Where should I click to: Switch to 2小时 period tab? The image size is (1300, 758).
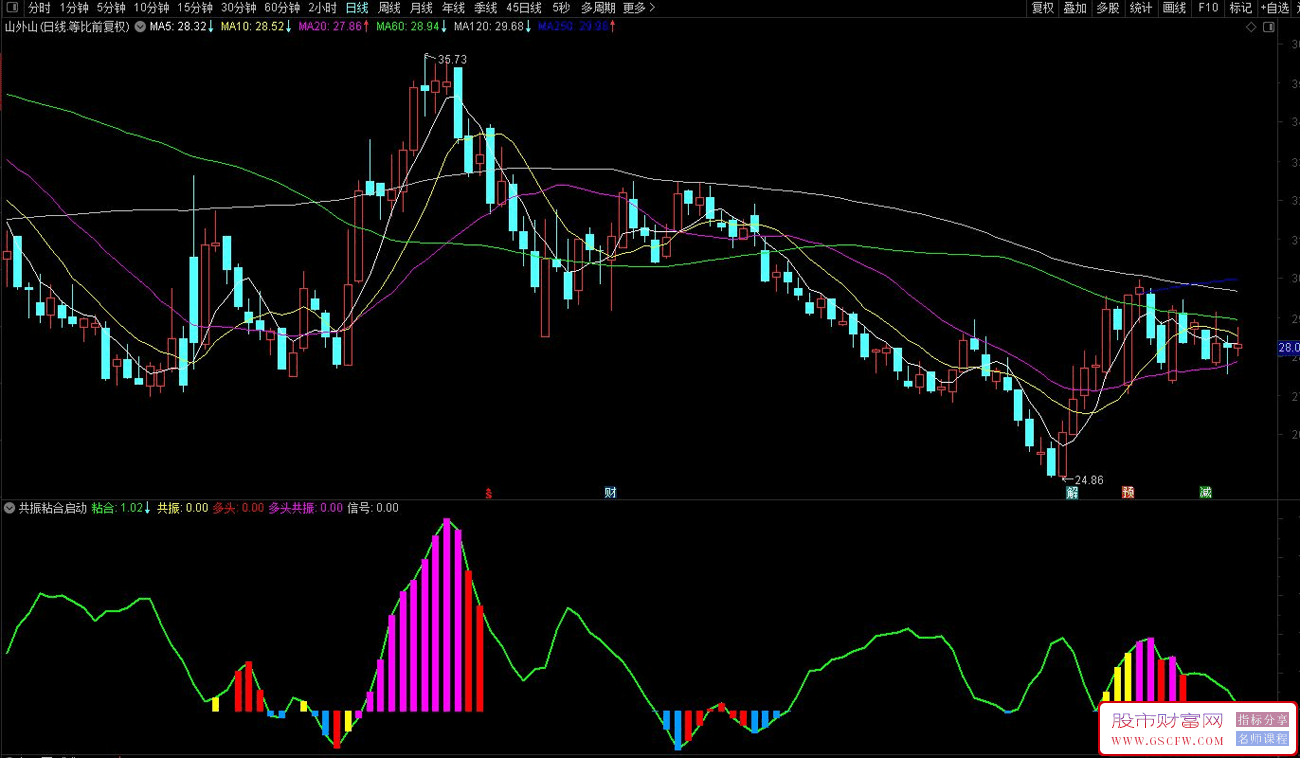(322, 7)
